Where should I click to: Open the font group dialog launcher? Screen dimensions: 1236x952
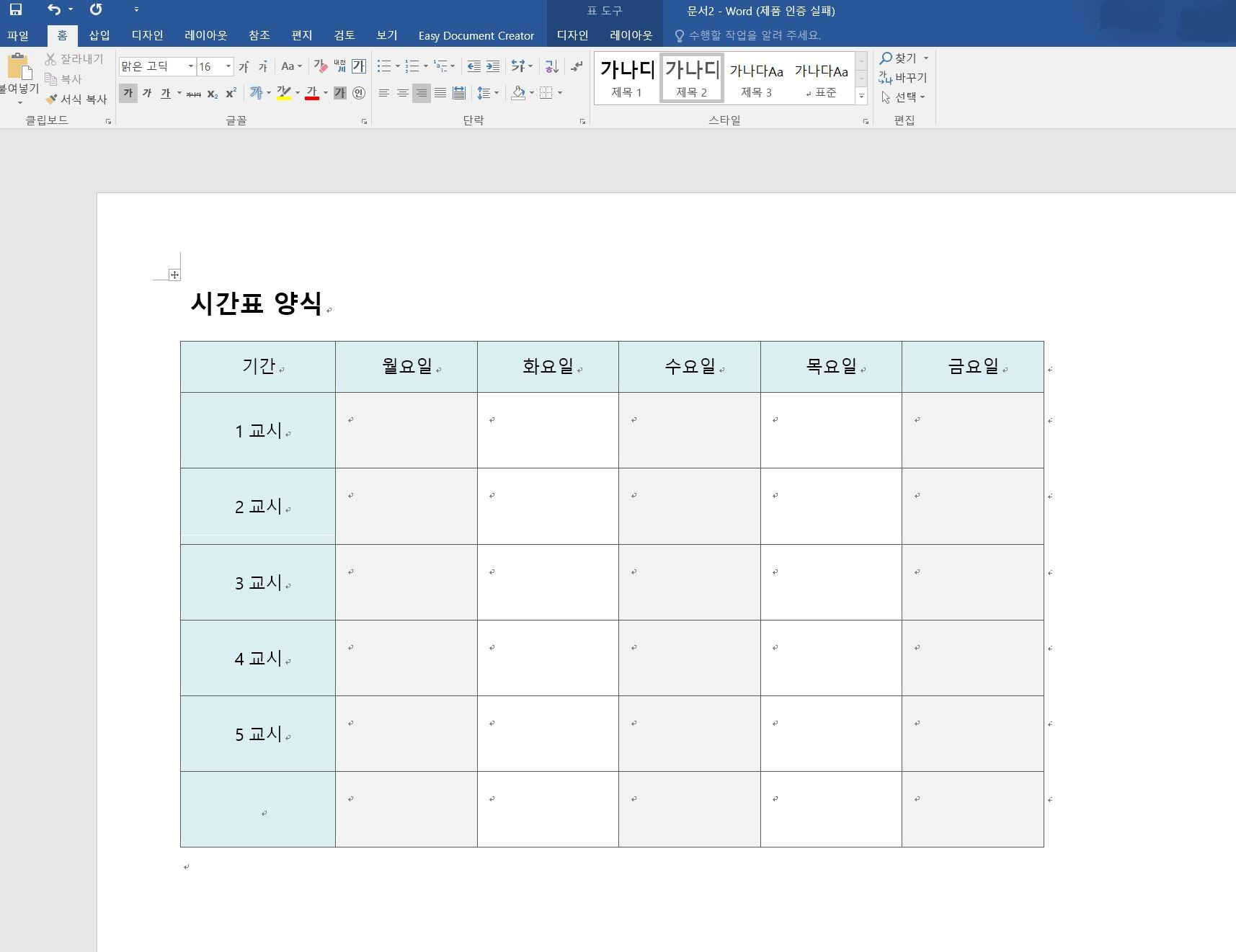coord(365,122)
